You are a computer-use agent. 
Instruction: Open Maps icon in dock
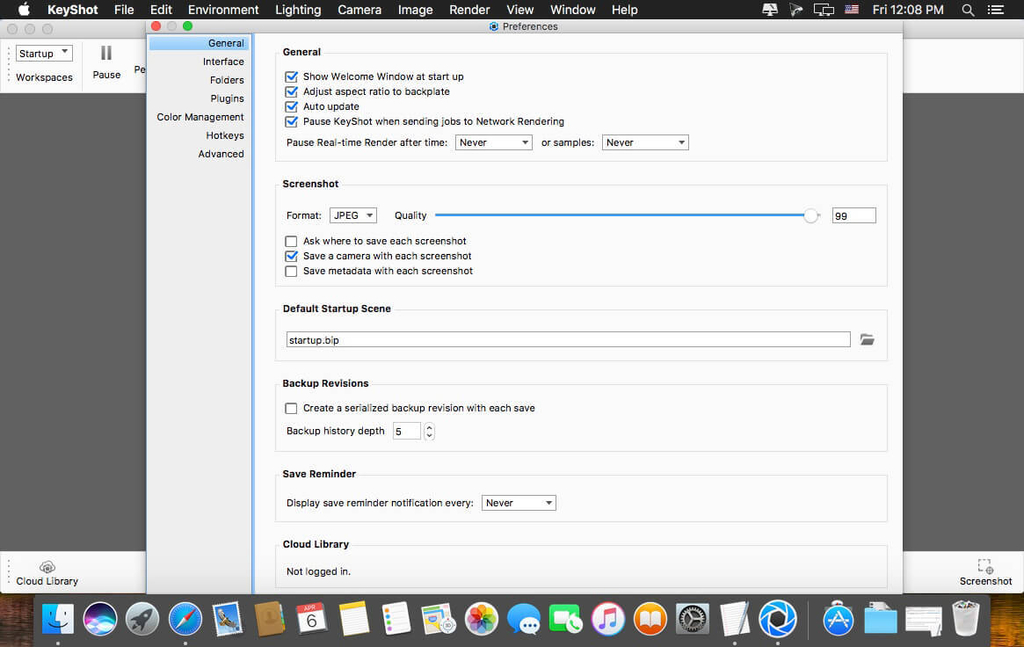(439, 618)
